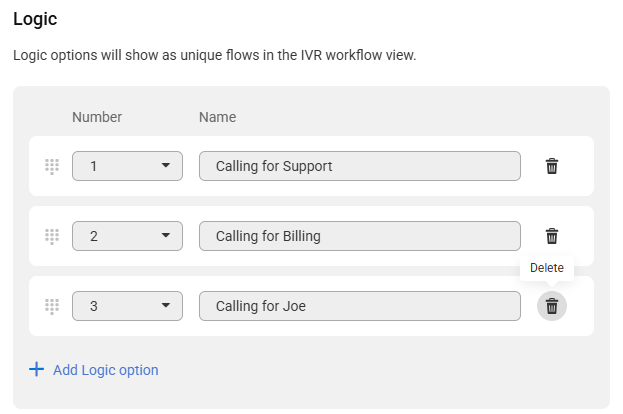Click the Number column header

pyautogui.click(x=97, y=117)
